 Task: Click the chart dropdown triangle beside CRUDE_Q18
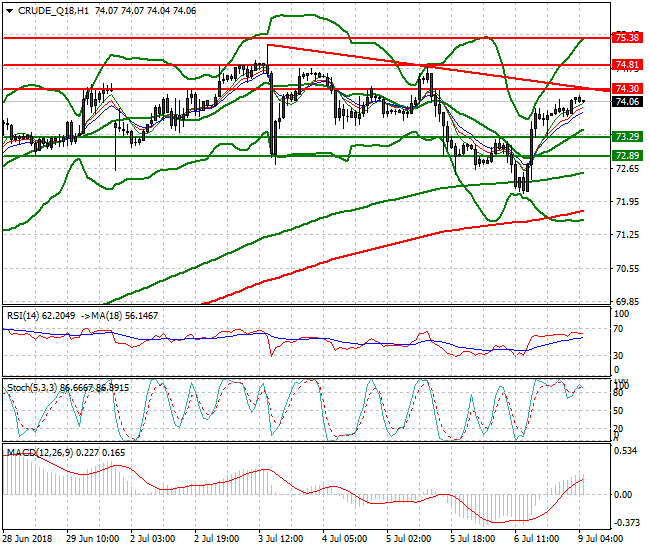point(10,11)
